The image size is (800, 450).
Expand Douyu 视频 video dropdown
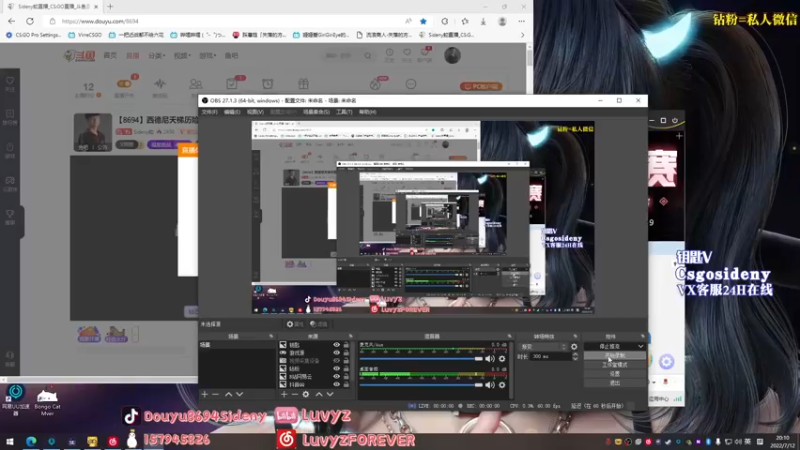(x=182, y=56)
